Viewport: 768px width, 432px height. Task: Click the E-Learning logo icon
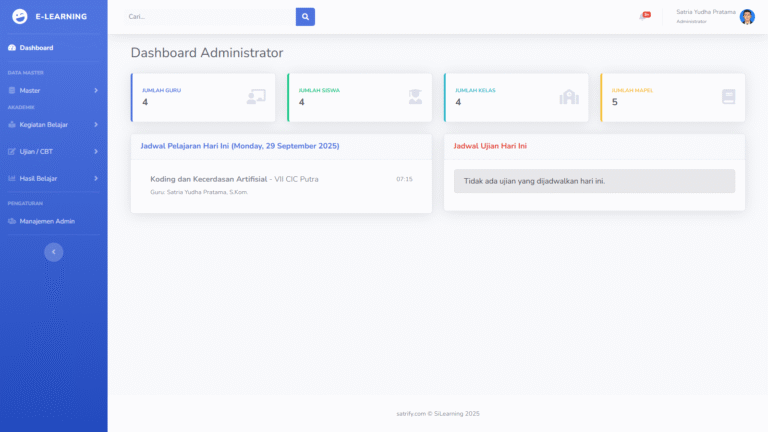tap(20, 16)
